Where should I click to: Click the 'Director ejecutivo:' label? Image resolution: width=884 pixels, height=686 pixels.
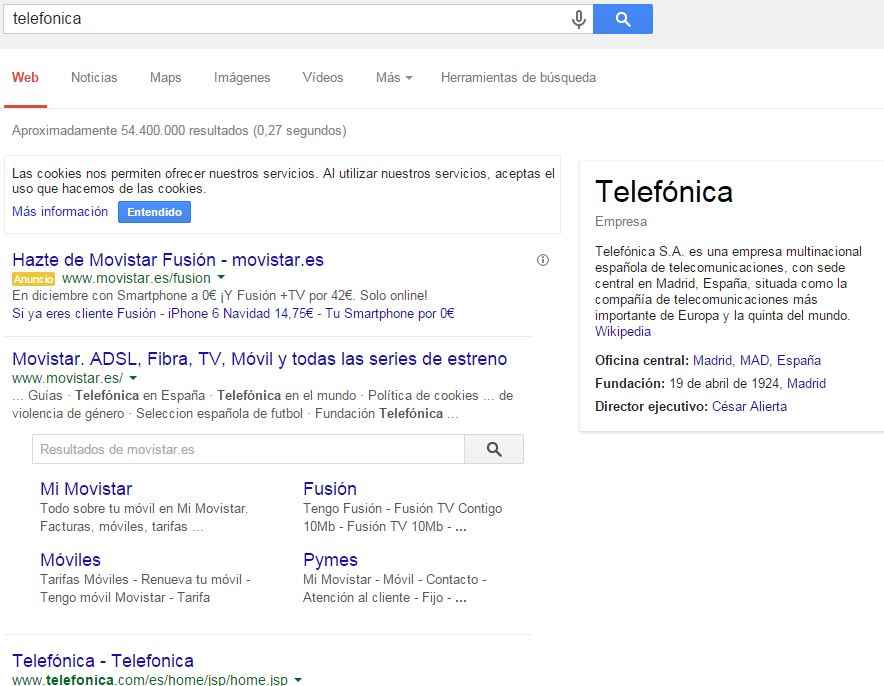click(x=651, y=406)
